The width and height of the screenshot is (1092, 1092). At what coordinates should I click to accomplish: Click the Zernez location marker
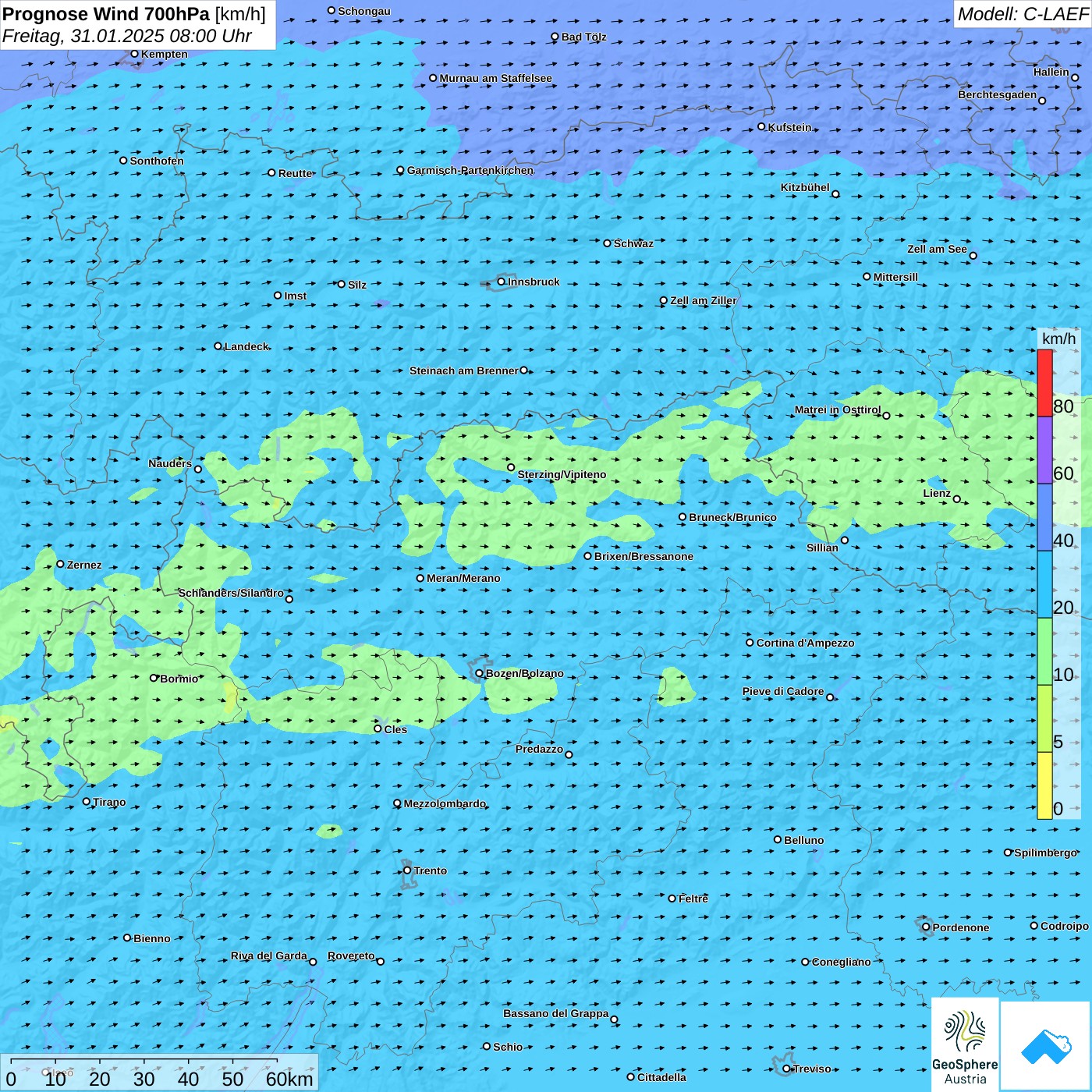pyautogui.click(x=61, y=564)
